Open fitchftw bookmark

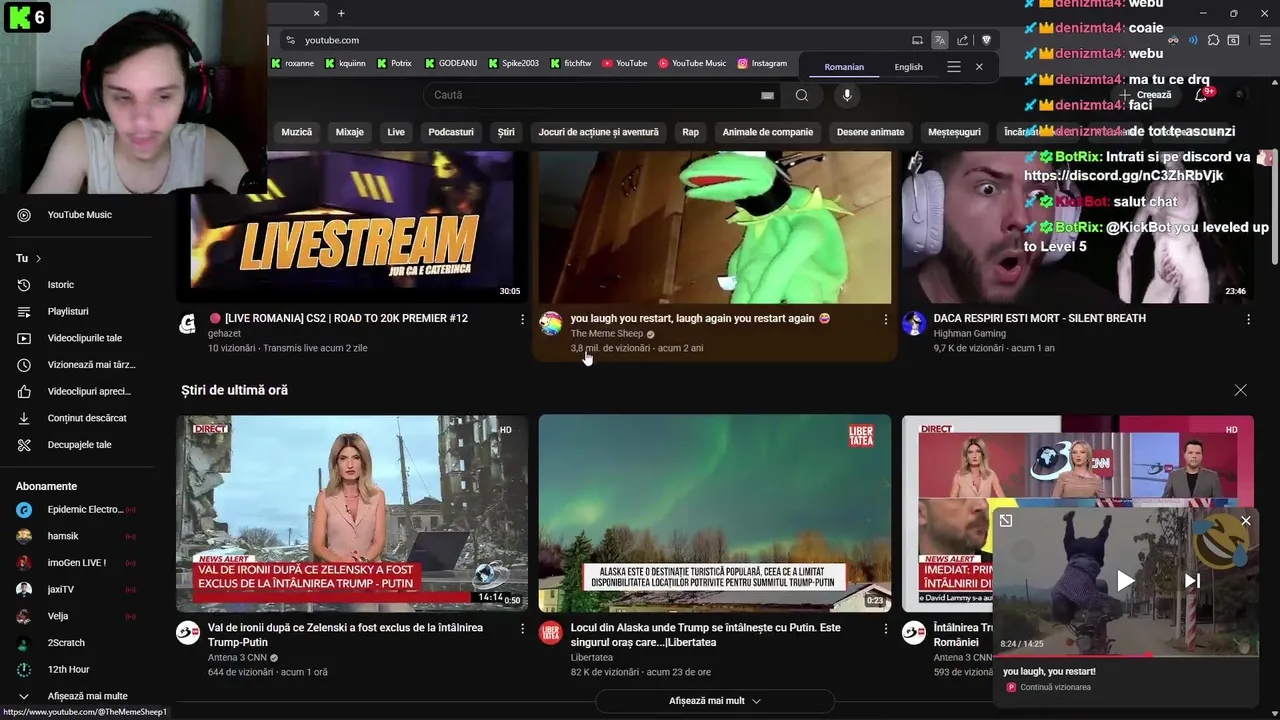click(570, 63)
